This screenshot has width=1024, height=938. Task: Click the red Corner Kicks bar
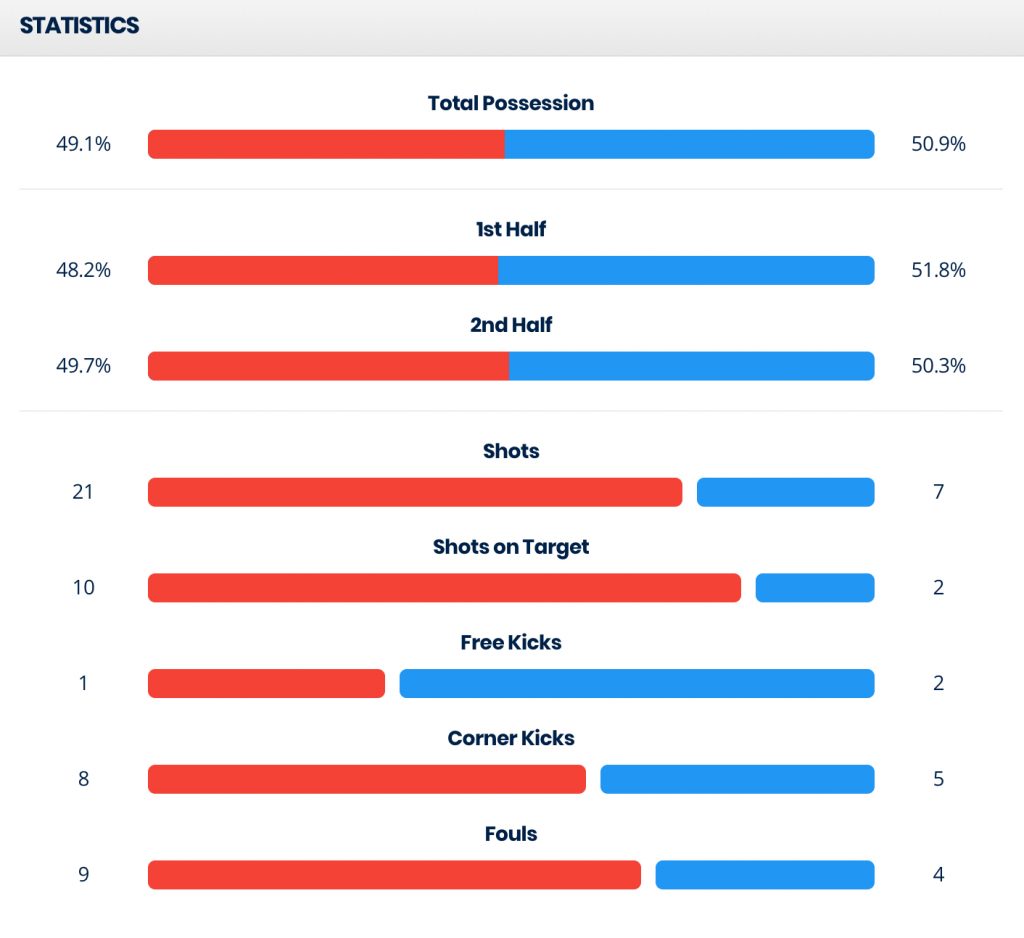click(366, 779)
